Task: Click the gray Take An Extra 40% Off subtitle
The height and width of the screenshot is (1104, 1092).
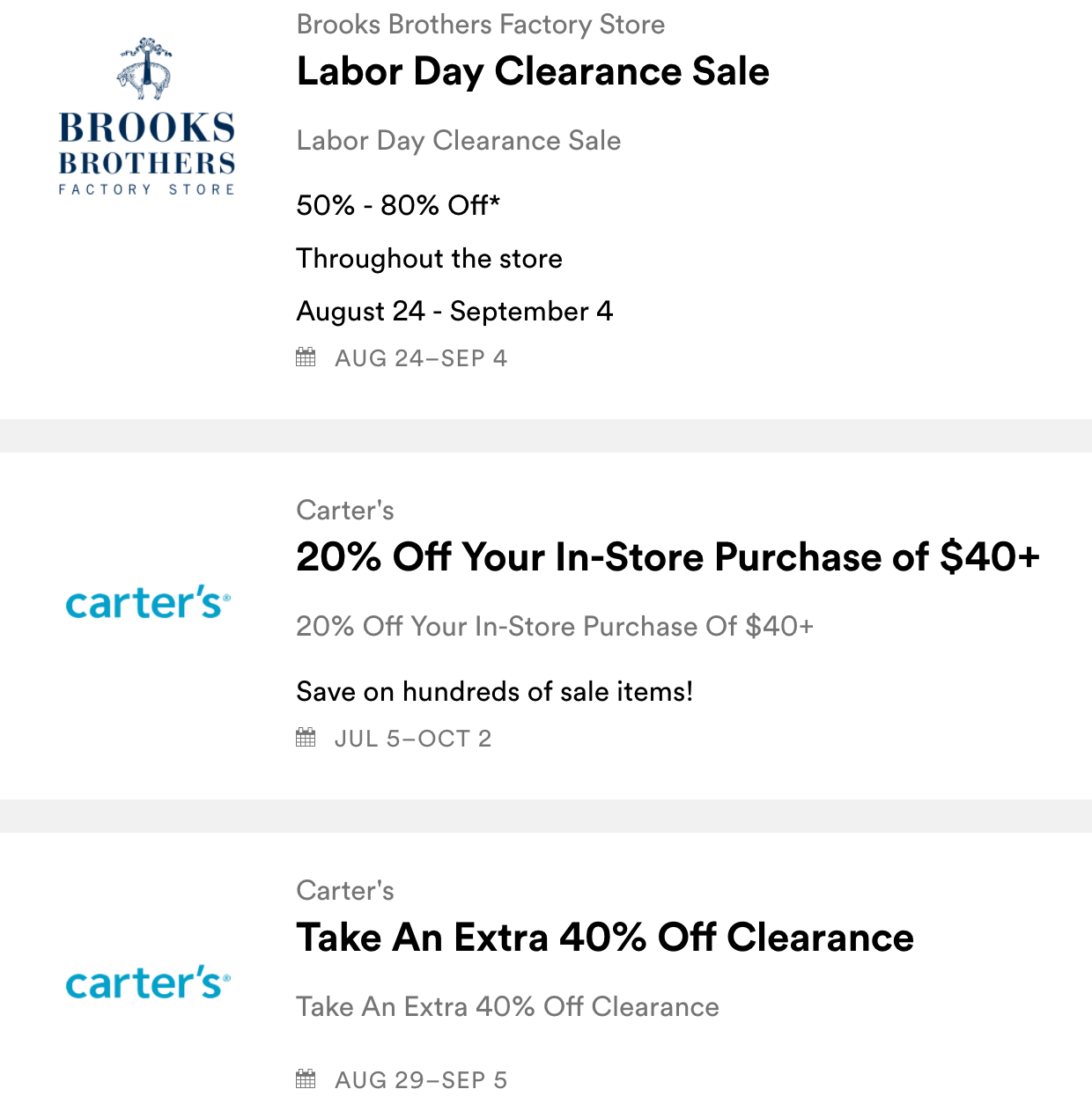Action: (x=507, y=1007)
